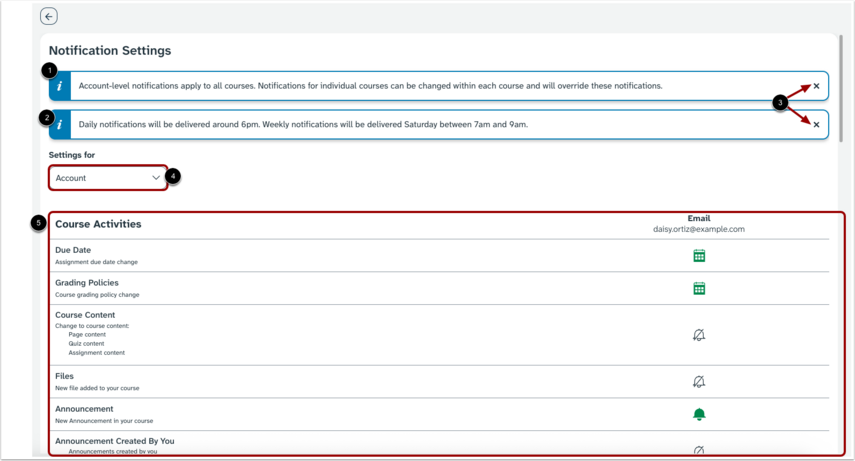The height and width of the screenshot is (461, 855).
Task: Click 'Page content' sub-item text
Action: click(87, 334)
